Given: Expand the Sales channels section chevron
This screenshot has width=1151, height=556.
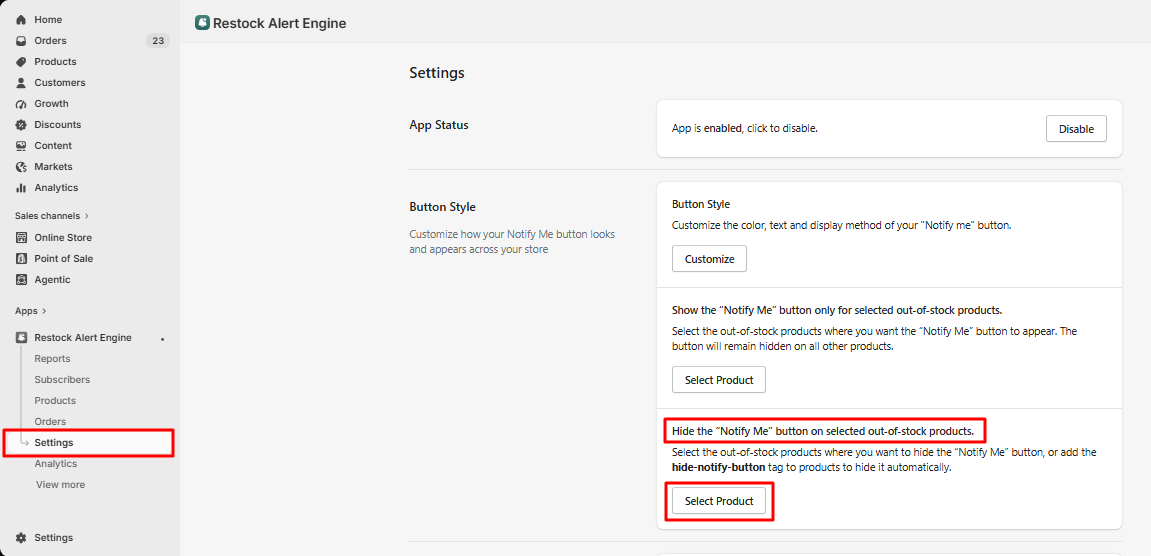Looking at the screenshot, I should [87, 216].
